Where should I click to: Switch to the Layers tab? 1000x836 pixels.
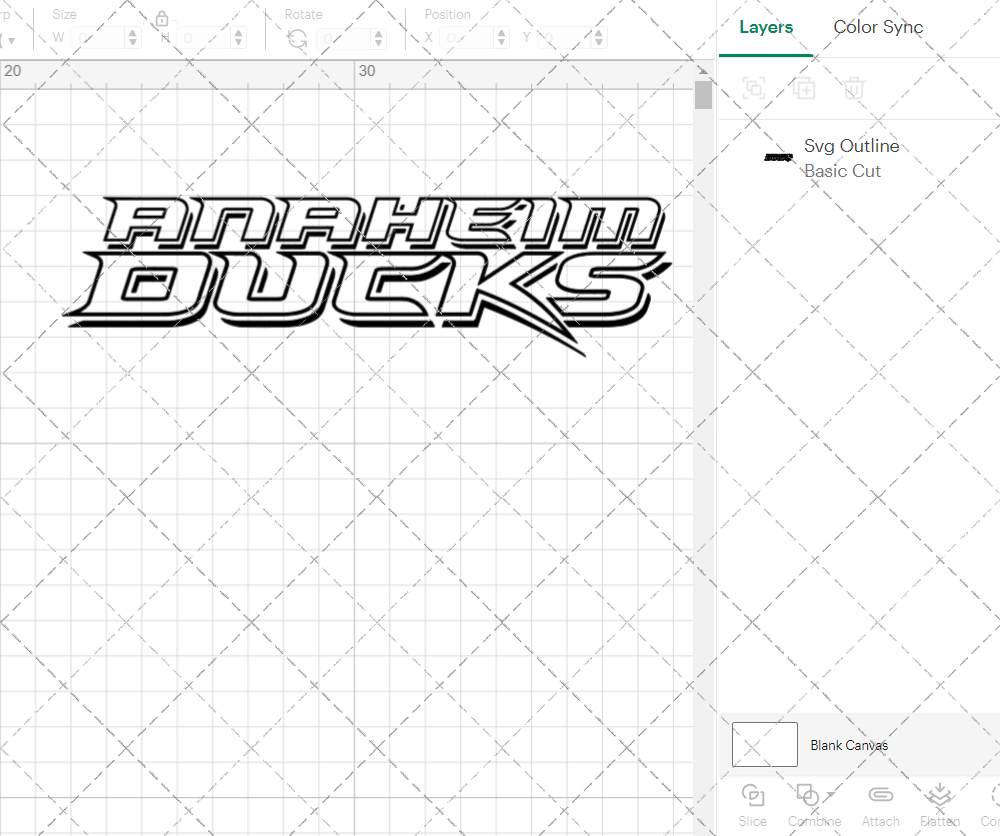tap(765, 27)
